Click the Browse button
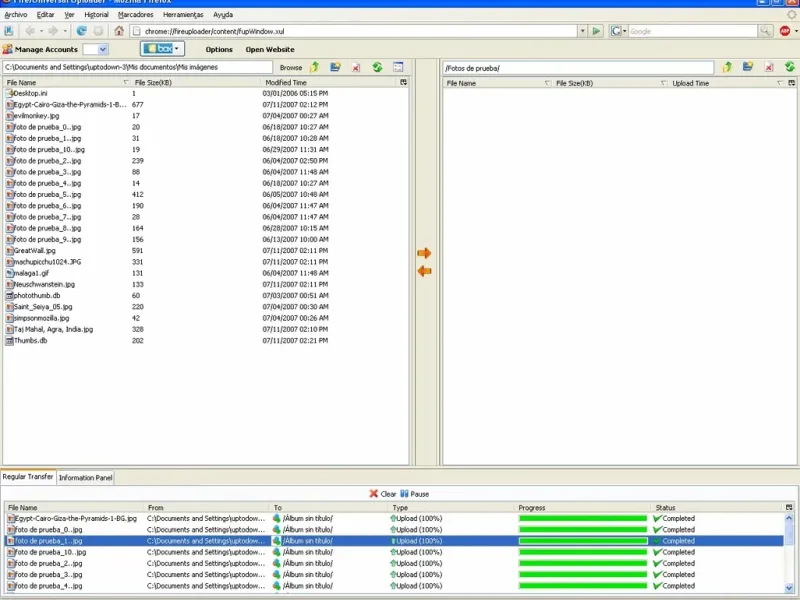The image size is (800, 600). (291, 67)
